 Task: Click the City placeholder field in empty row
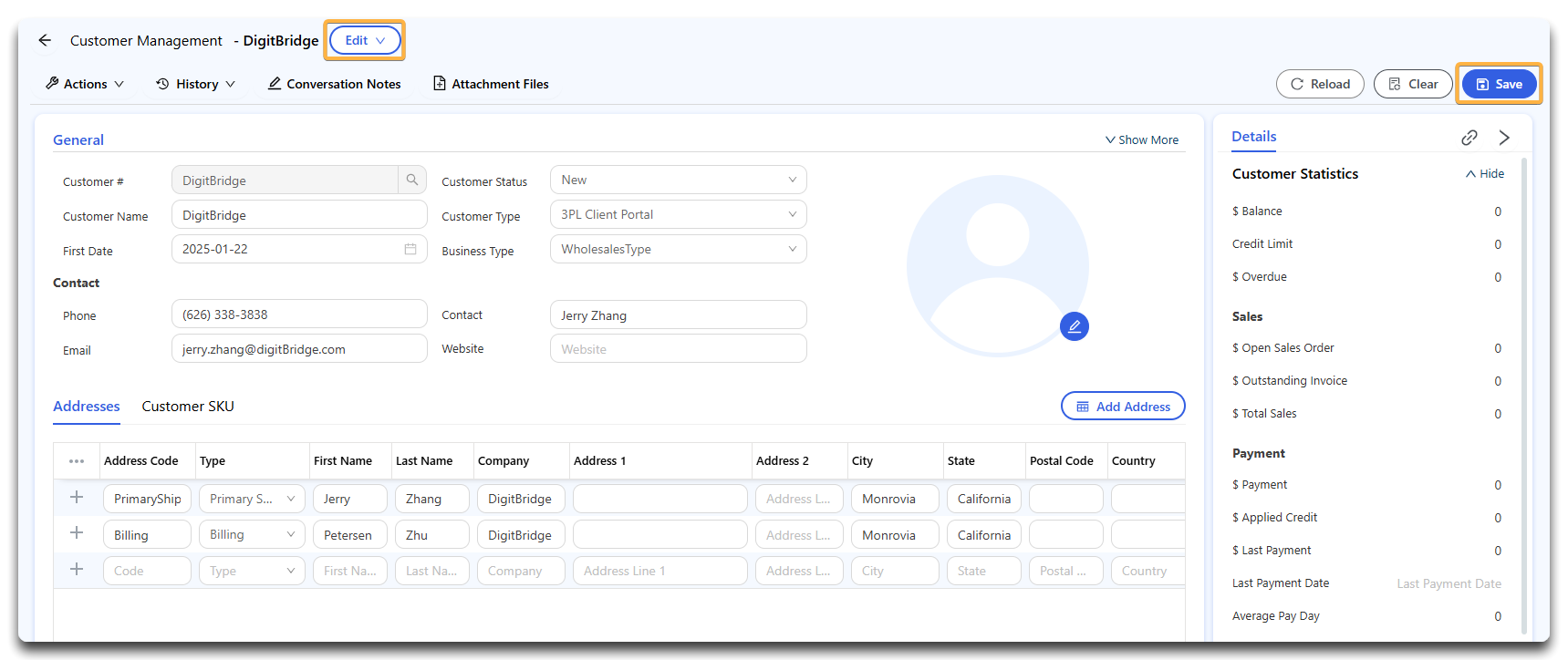coord(895,571)
